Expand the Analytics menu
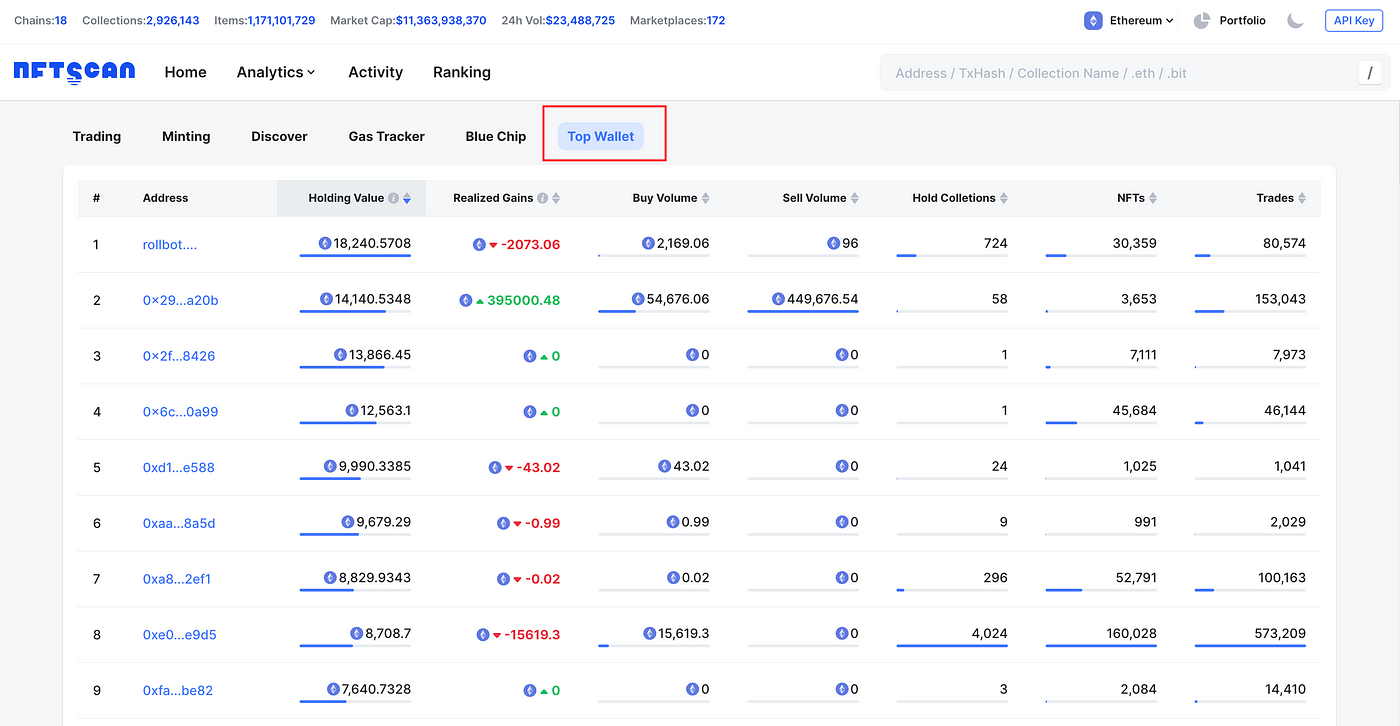1400x726 pixels. tap(275, 72)
